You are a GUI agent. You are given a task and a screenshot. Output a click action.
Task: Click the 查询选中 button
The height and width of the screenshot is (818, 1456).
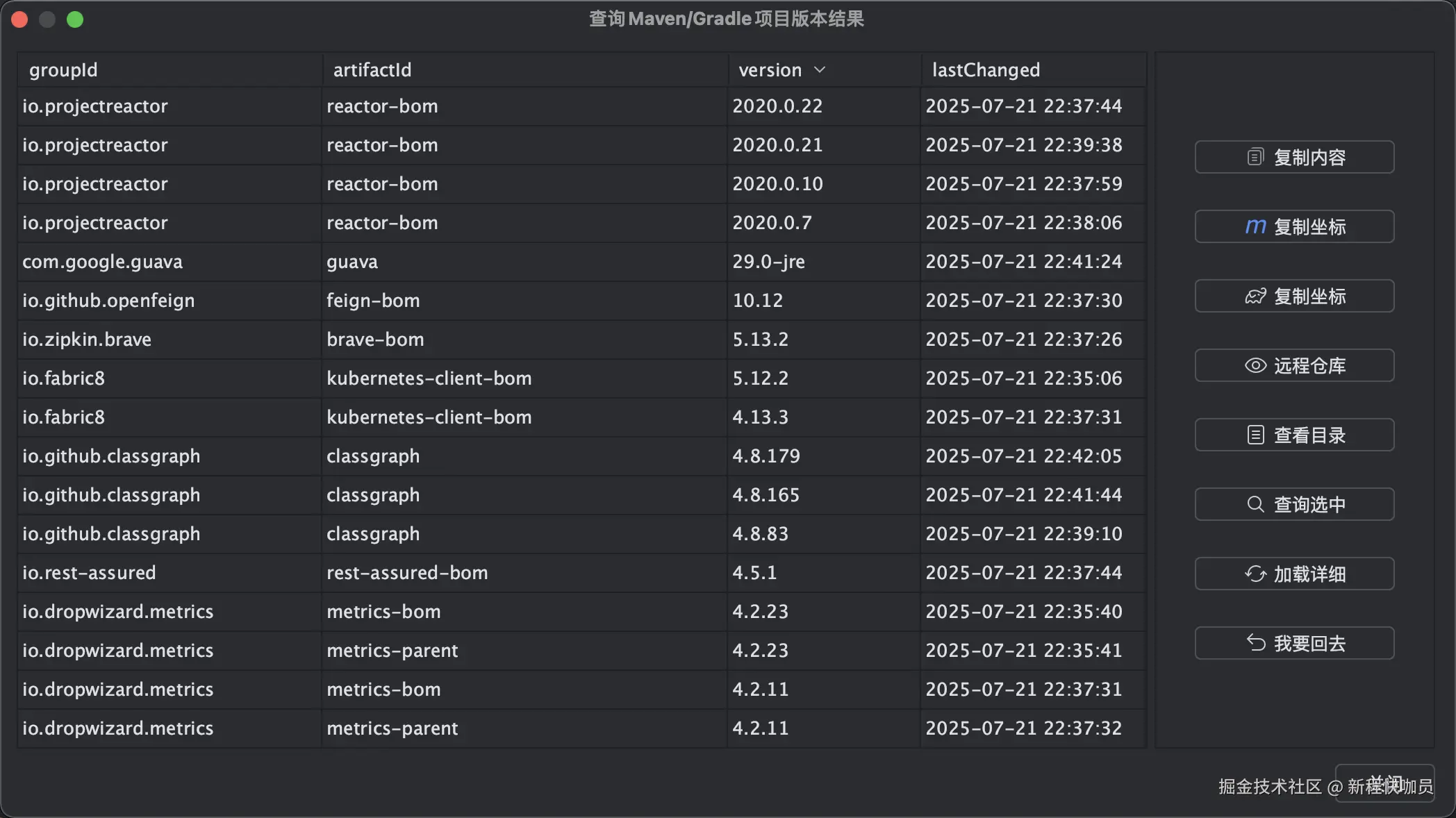coord(1293,504)
